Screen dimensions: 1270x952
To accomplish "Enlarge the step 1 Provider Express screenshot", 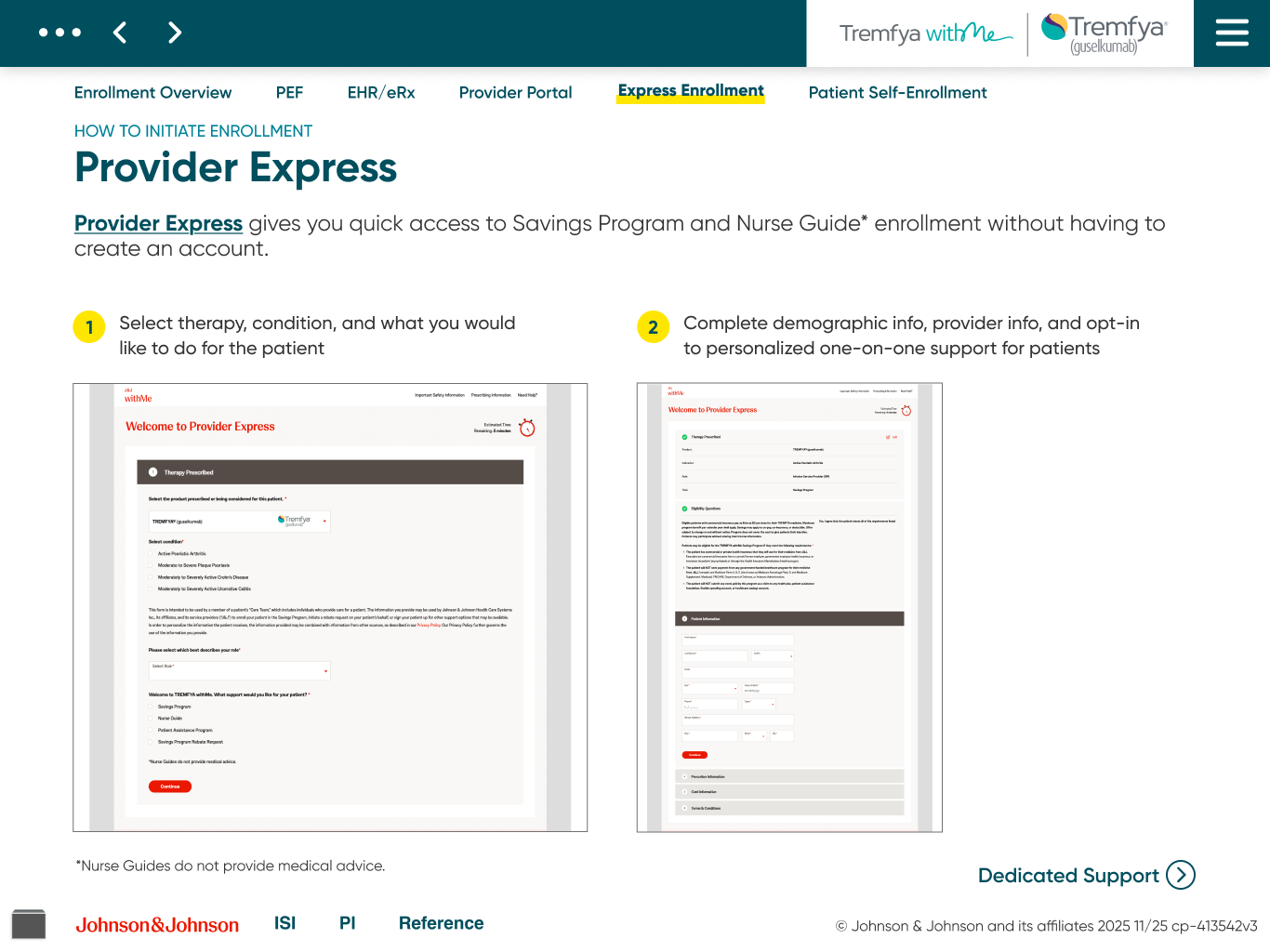I will pyautogui.click(x=330, y=607).
